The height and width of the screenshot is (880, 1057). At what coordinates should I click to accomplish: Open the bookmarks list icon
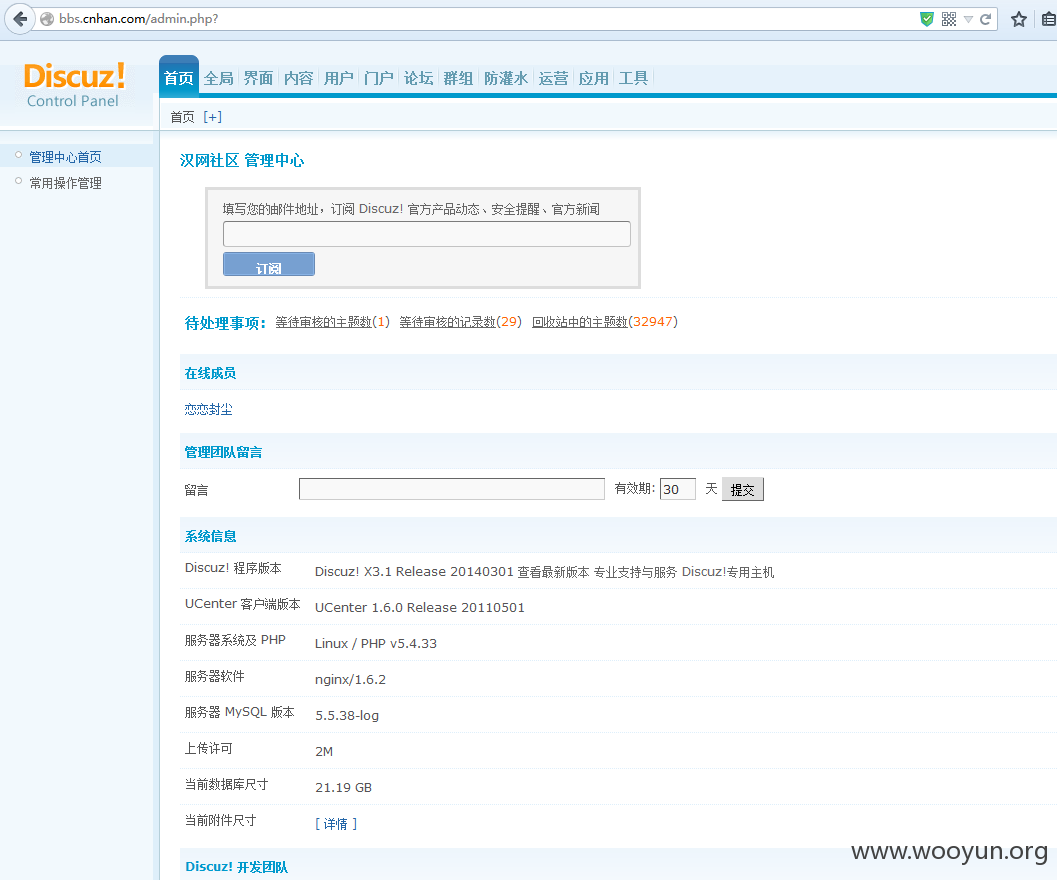coord(1048,19)
